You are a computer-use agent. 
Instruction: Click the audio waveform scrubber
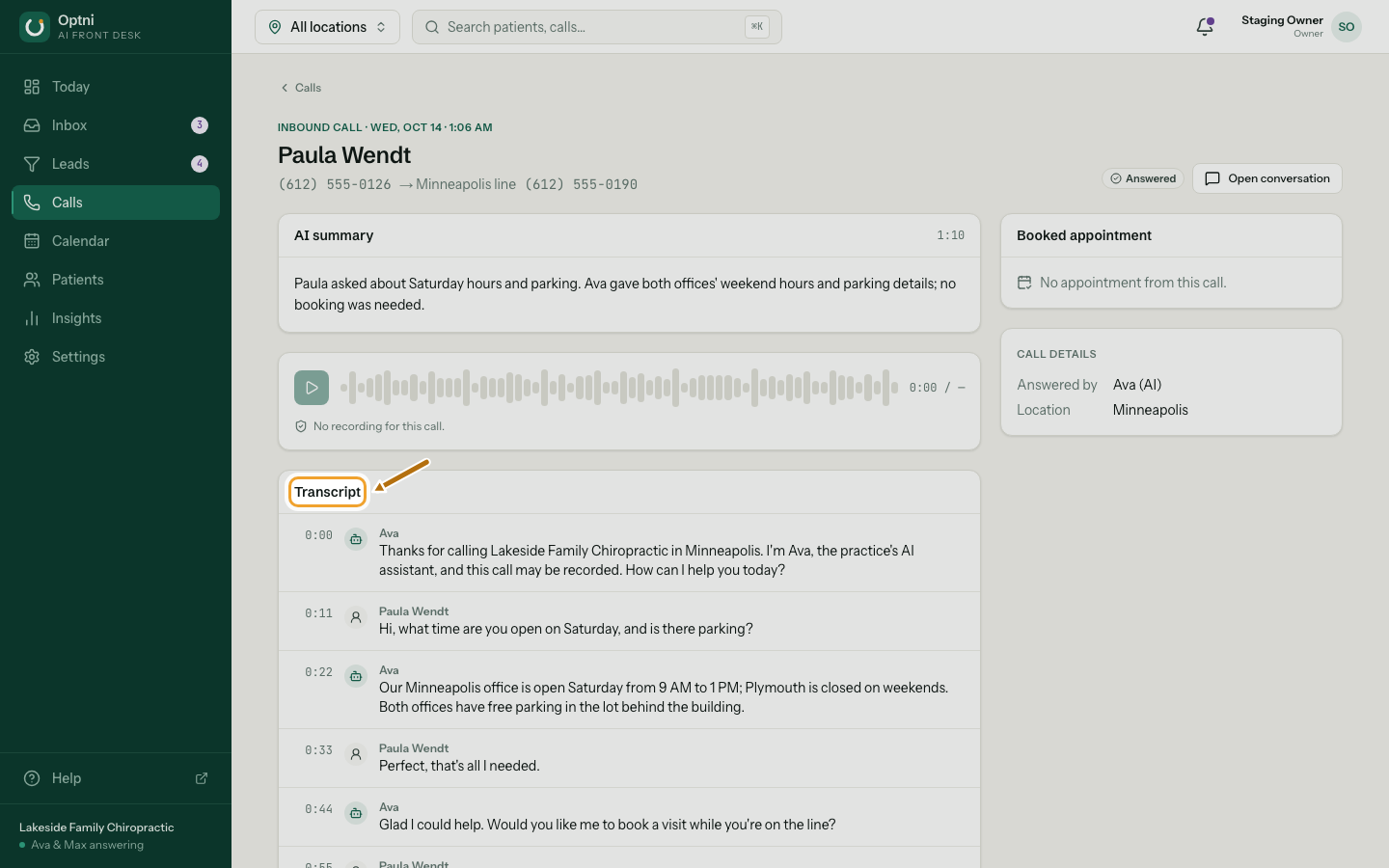tap(619, 388)
